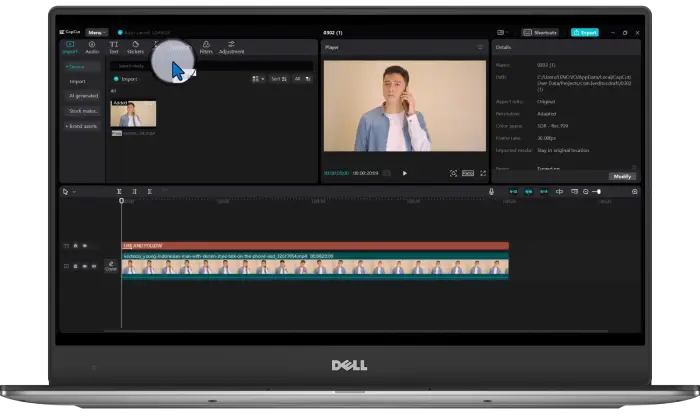Click the timeline zoom out icon
700x417 pixels.
point(586,192)
